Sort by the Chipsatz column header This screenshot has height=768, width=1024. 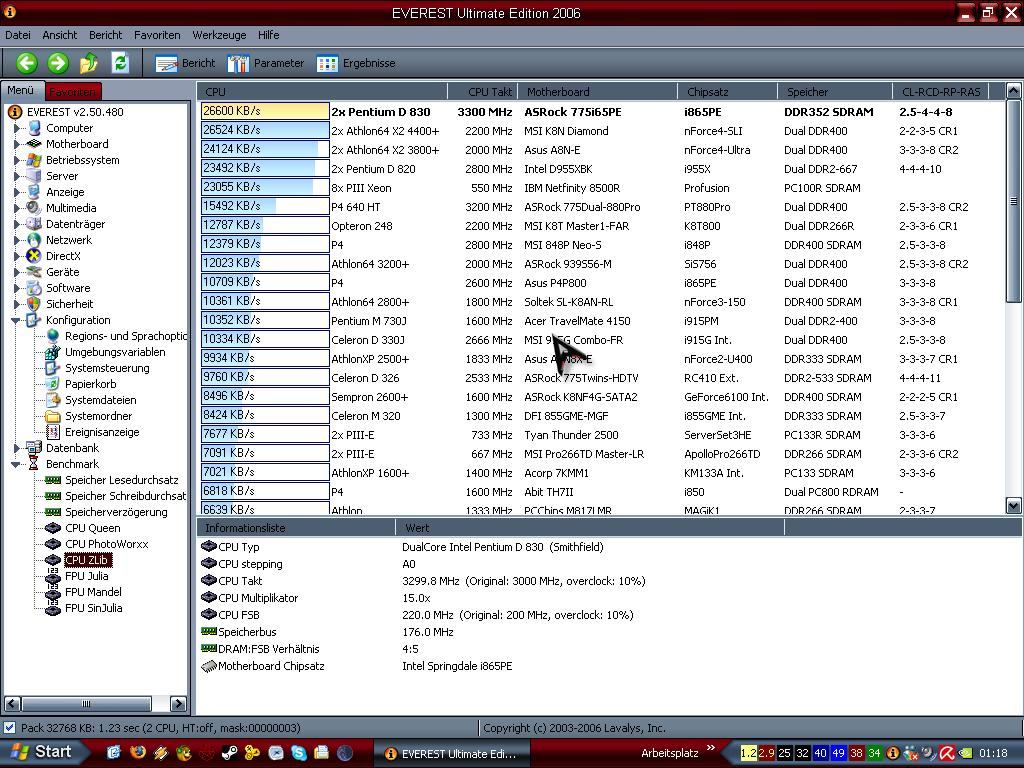(x=727, y=92)
